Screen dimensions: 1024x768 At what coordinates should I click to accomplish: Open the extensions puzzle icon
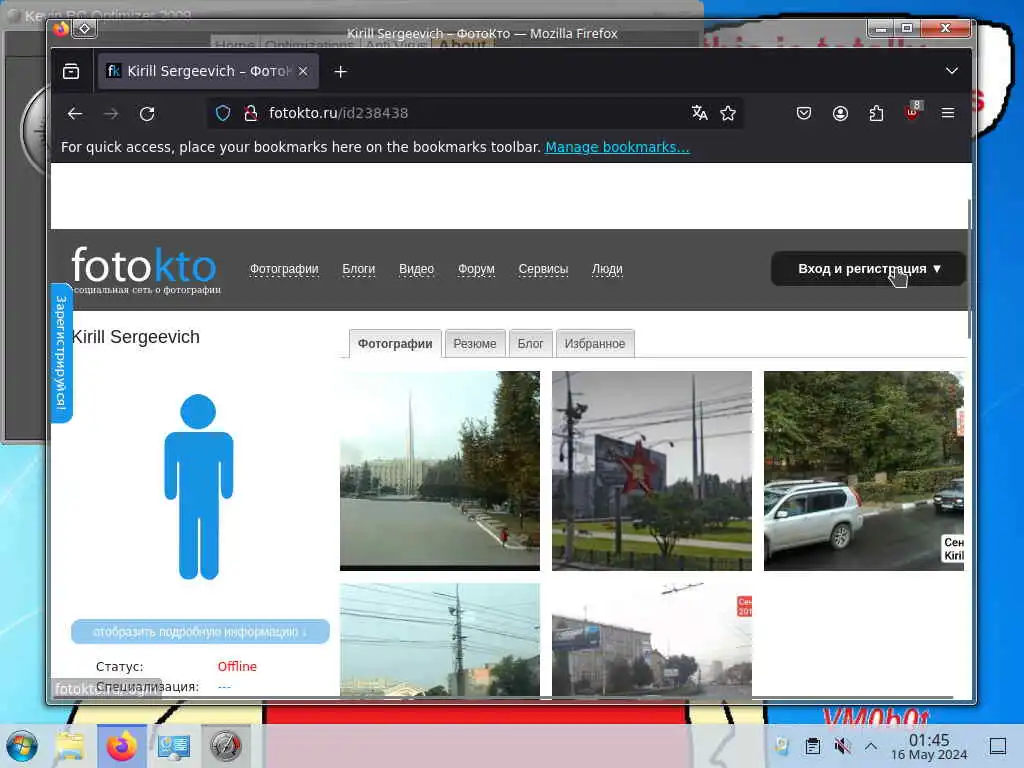click(876, 113)
